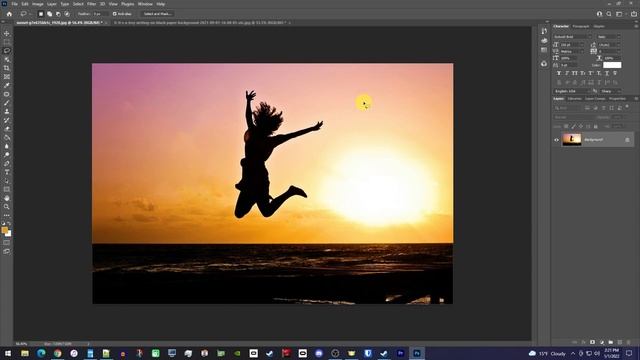Click the foreground color swatch

tap(4, 230)
